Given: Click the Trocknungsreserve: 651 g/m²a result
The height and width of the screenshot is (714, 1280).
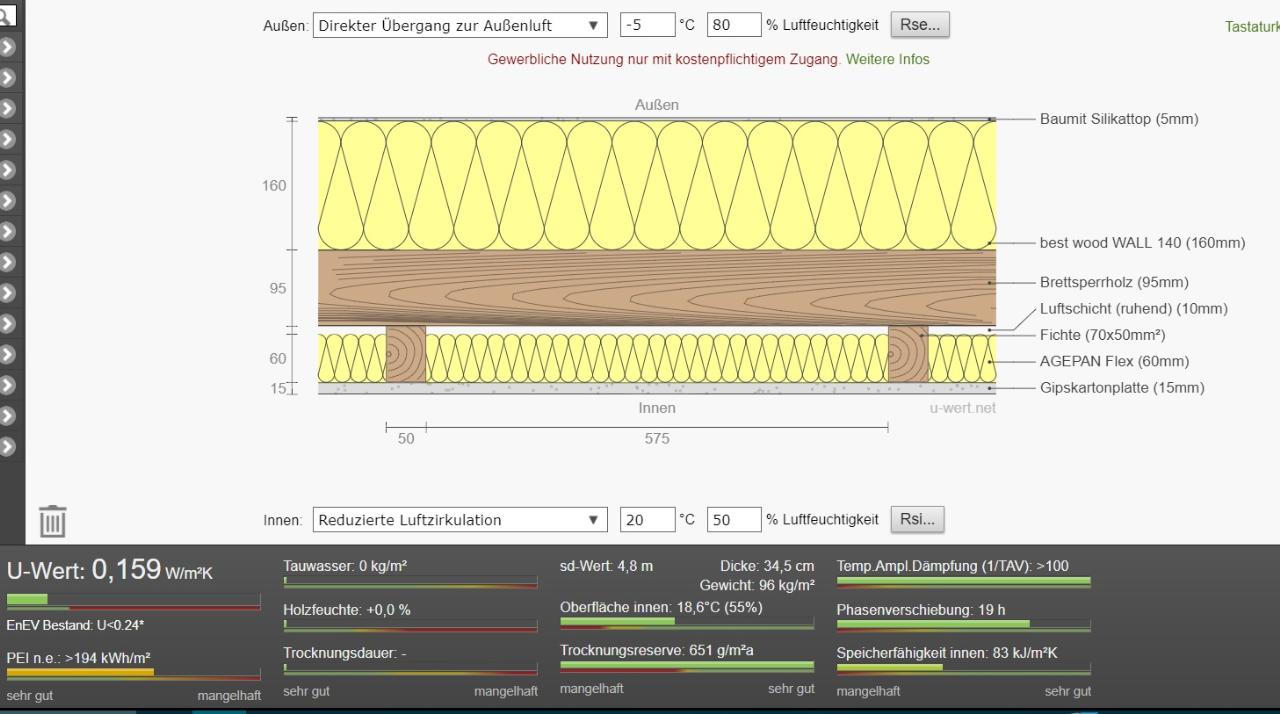Looking at the screenshot, I should (657, 651).
